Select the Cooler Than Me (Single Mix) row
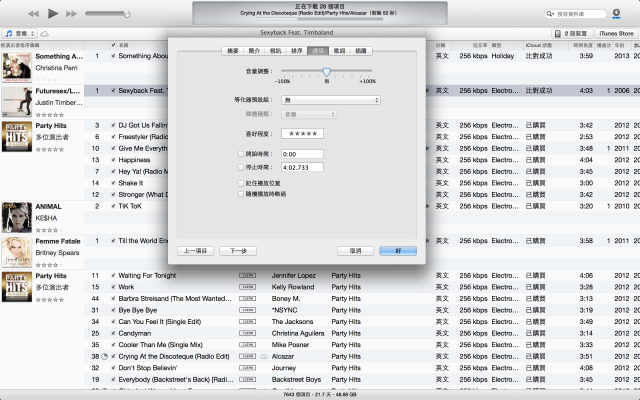This screenshot has height=400, width=640. [362, 345]
